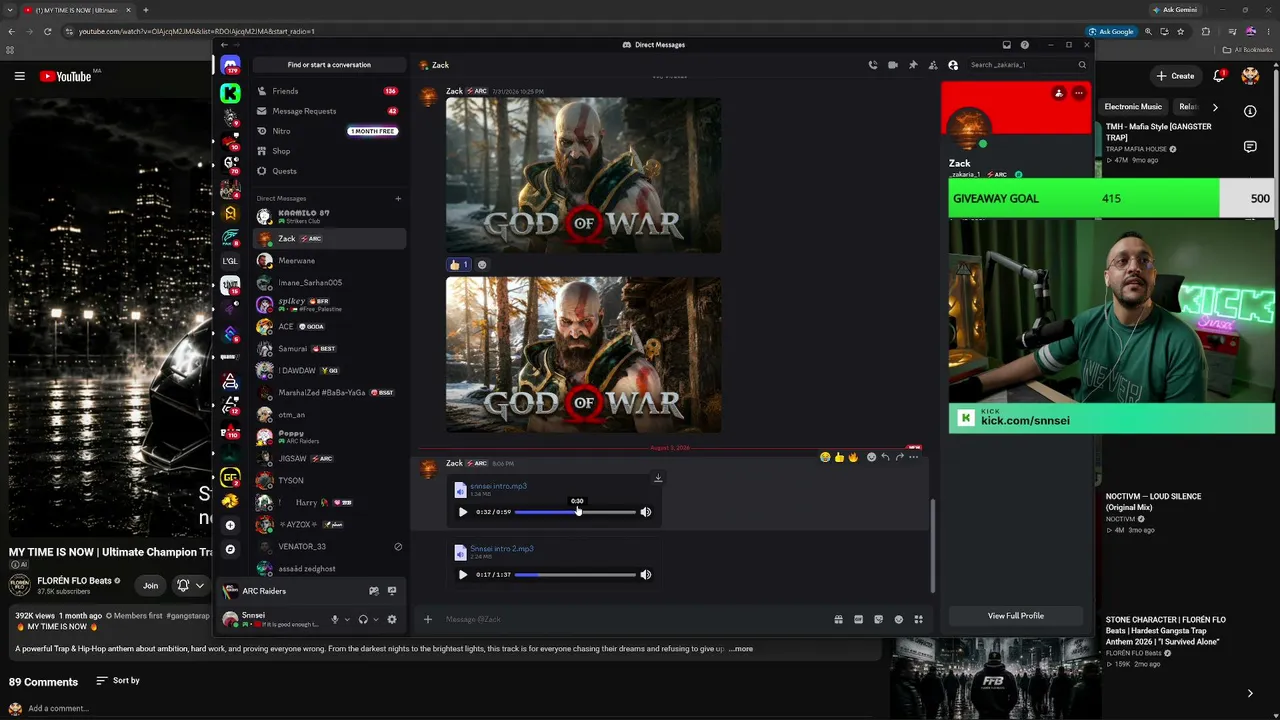Join the FLORÈN FLO Beats channel
Viewport: 1280px width, 720px height.
150,586
